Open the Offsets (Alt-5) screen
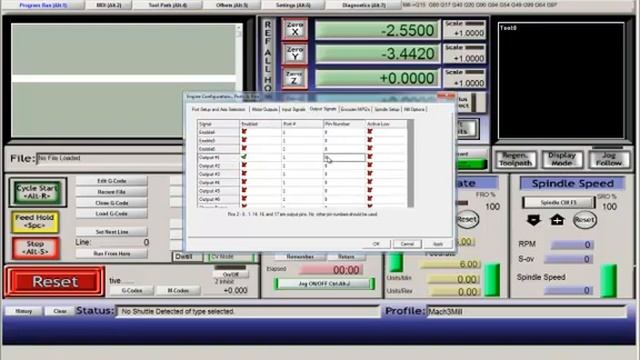Image resolution: width=640 pixels, height=360 pixels. coord(232,5)
